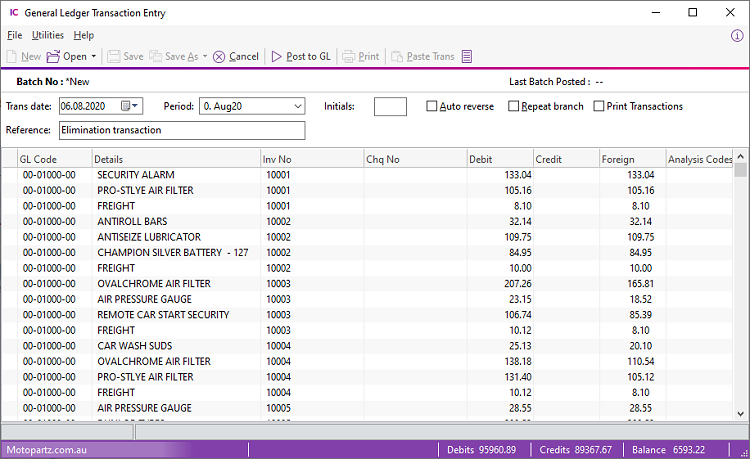The width and height of the screenshot is (750, 459).
Task: Open the File menu
Action: click(x=14, y=35)
